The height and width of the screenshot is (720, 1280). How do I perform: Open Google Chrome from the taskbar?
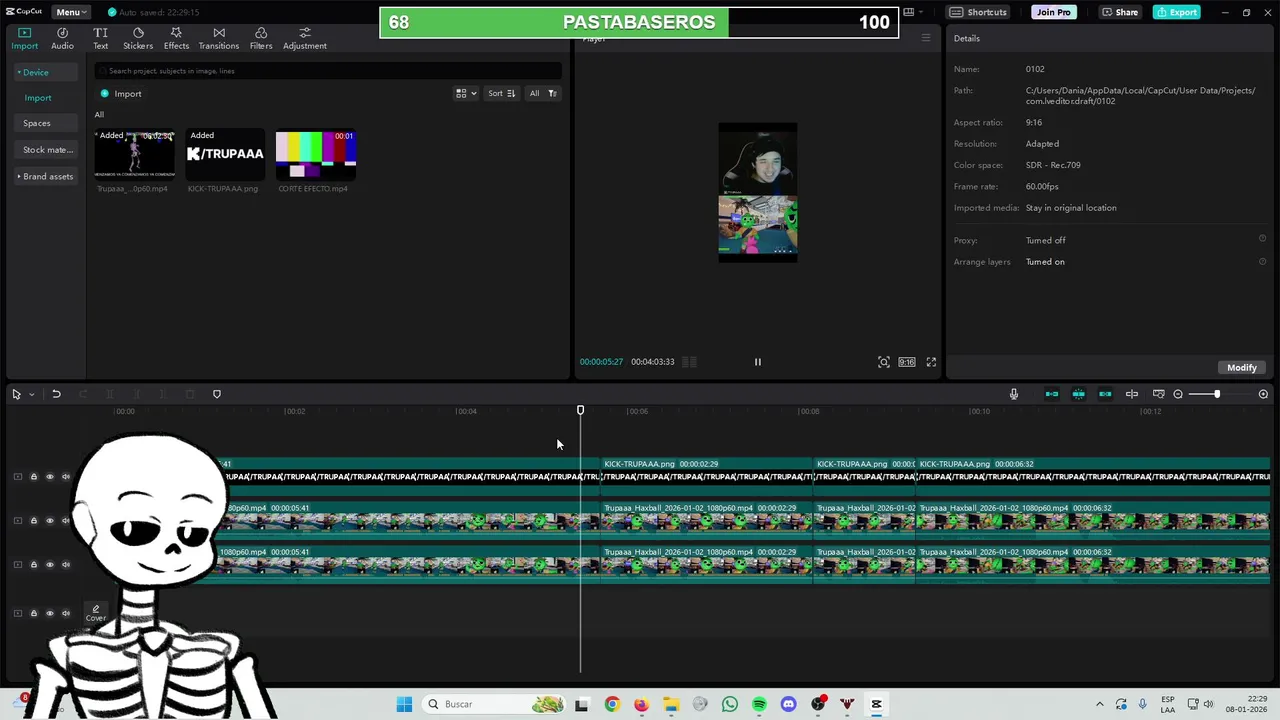pos(612,704)
